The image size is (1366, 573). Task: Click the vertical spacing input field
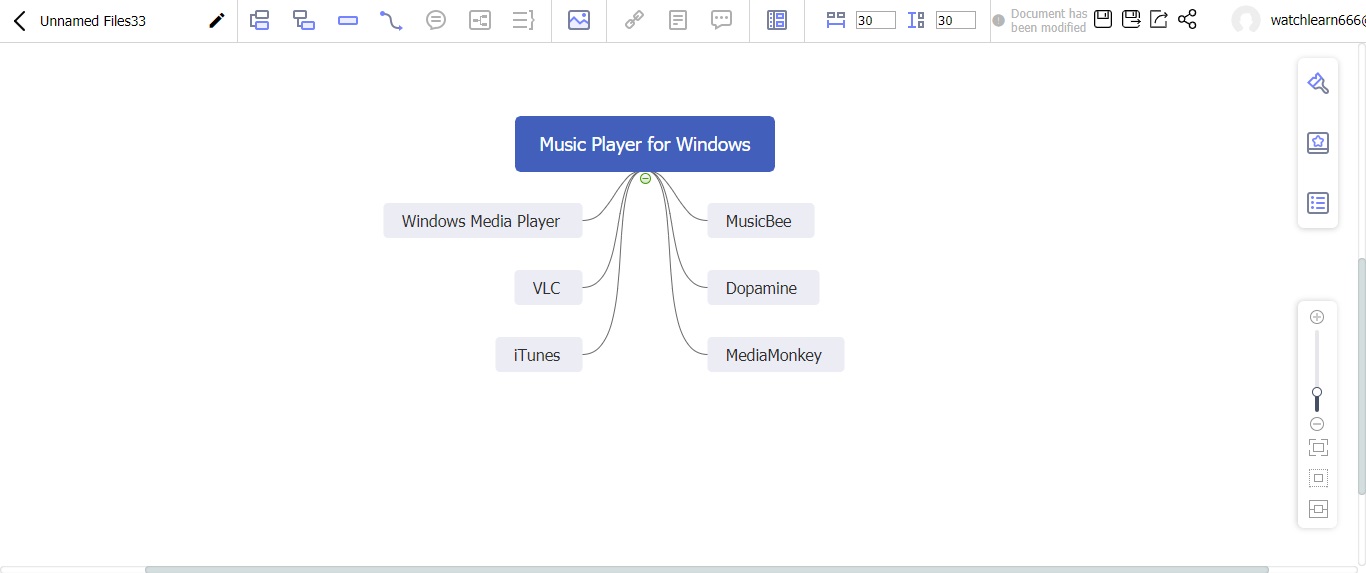955,20
